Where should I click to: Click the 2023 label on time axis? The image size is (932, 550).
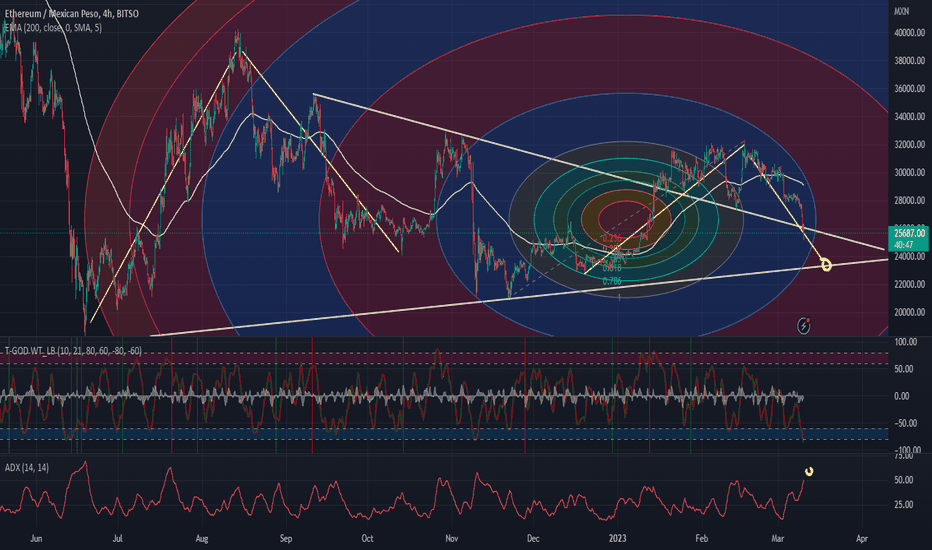(618, 539)
